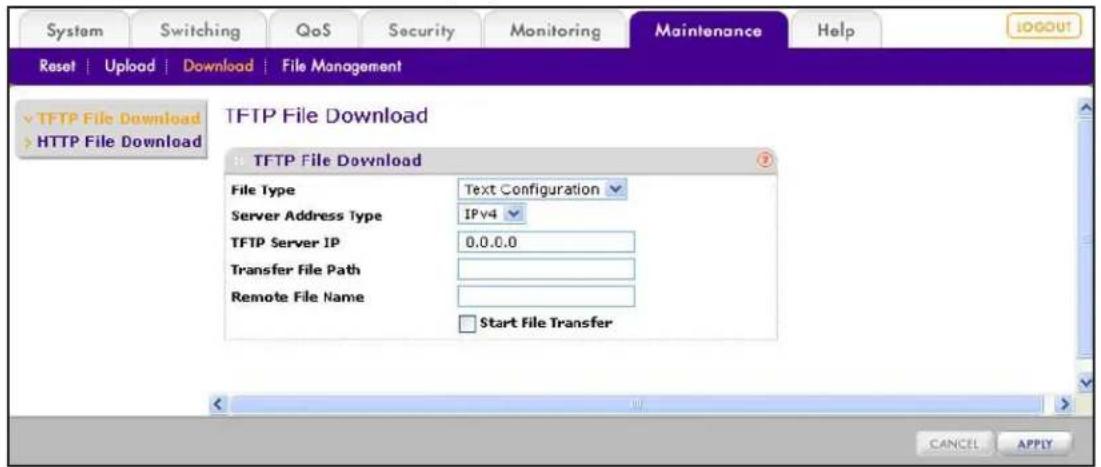Open the Monitoring tab

pyautogui.click(x=555, y=31)
